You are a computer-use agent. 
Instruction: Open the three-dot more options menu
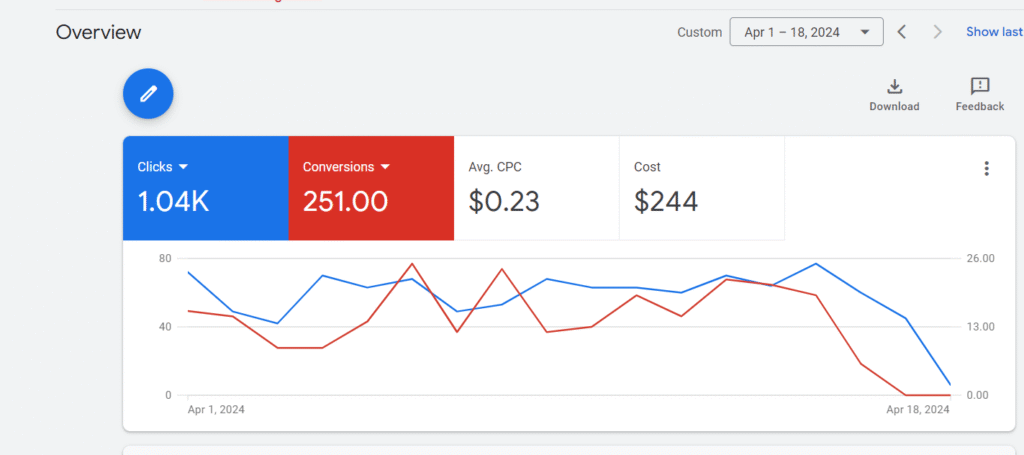click(986, 168)
